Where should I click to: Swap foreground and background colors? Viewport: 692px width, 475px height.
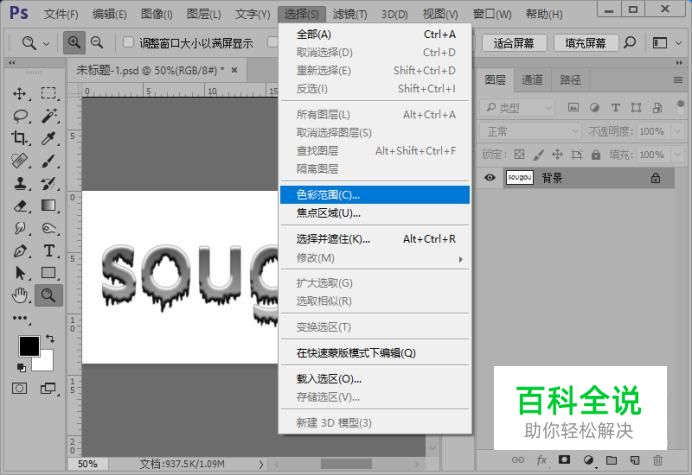pos(50,339)
